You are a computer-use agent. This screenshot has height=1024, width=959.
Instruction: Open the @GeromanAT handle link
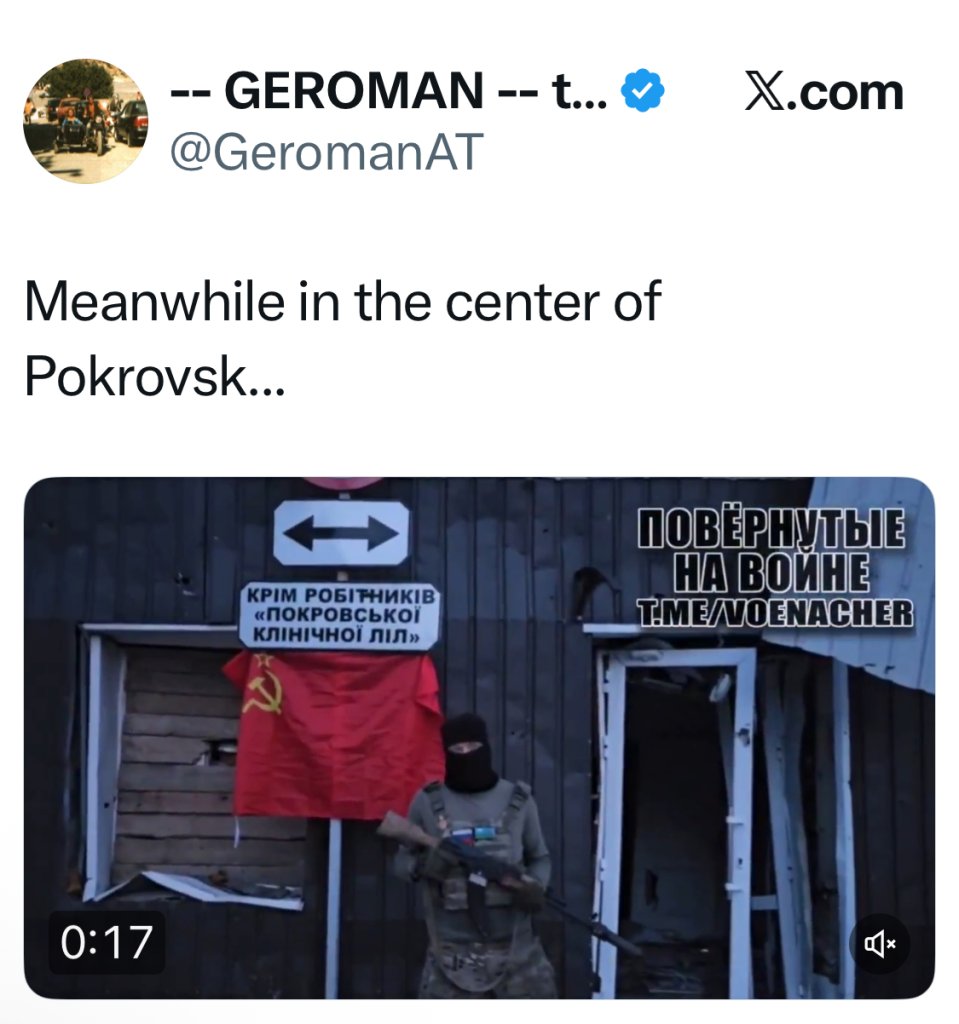326,152
